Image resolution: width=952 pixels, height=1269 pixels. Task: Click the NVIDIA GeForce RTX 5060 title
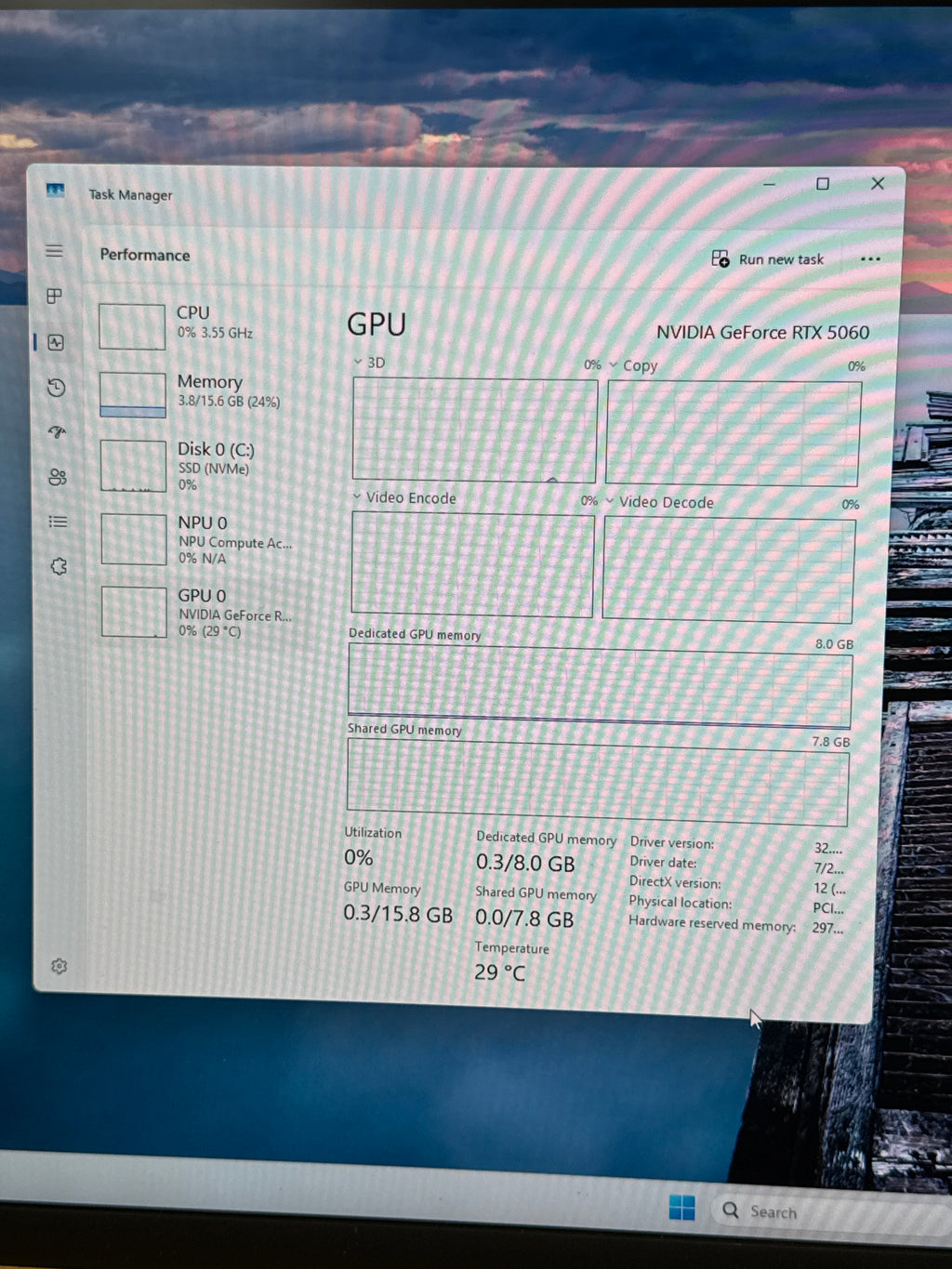click(x=762, y=332)
